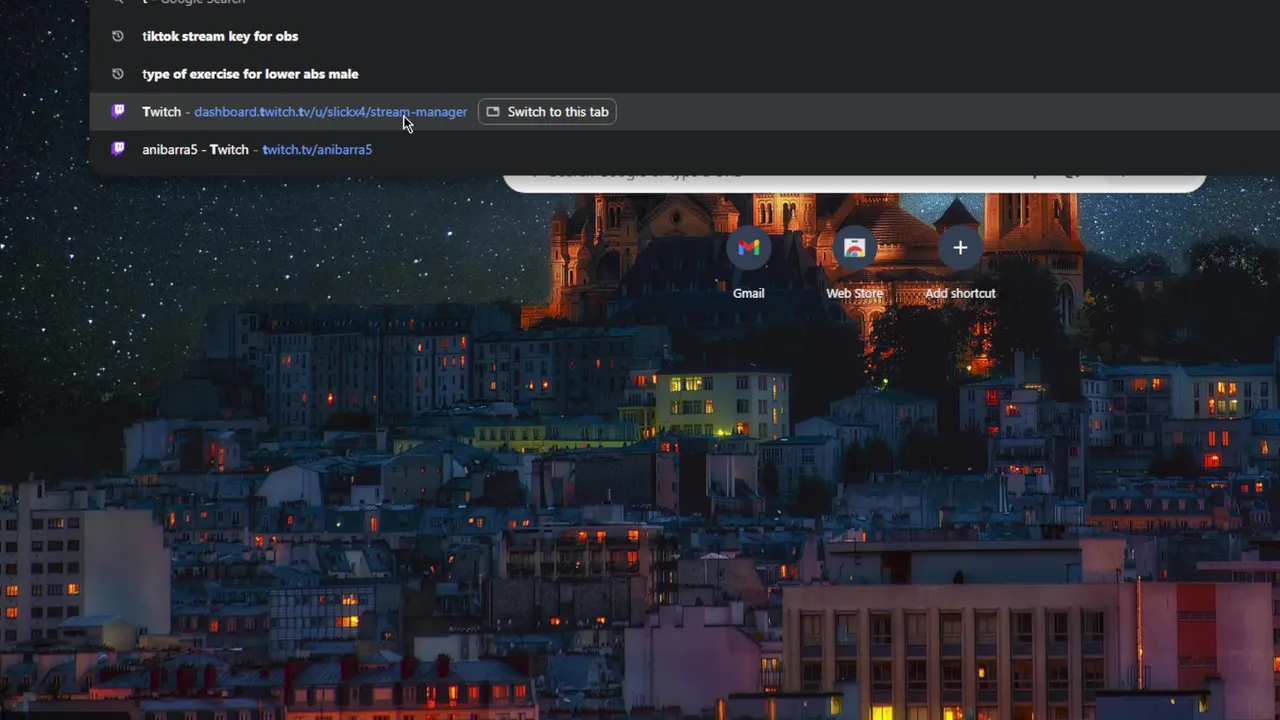Click the Twitch icon beside the anibarra5 suggestion

[x=118, y=149]
